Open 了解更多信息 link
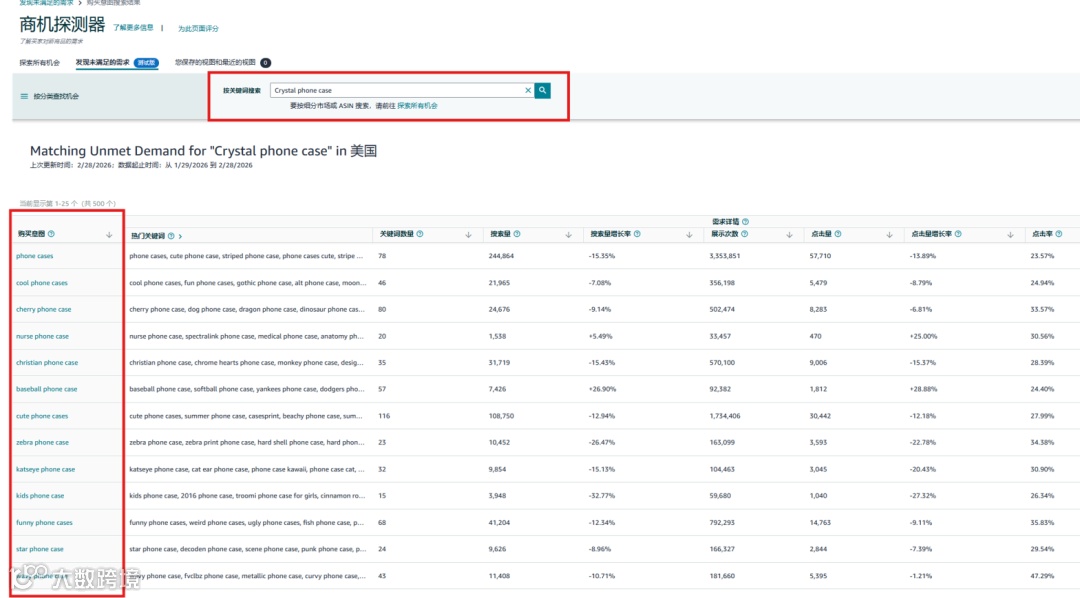 coord(133,28)
